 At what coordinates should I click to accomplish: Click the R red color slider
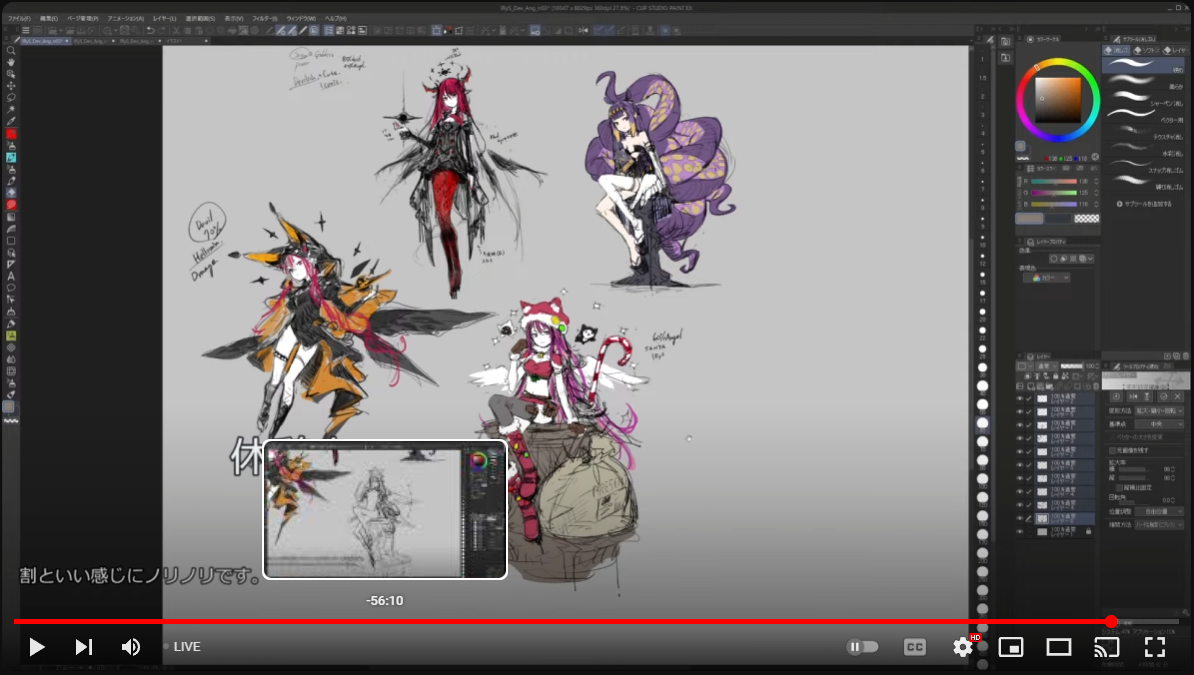pyautogui.click(x=1054, y=181)
